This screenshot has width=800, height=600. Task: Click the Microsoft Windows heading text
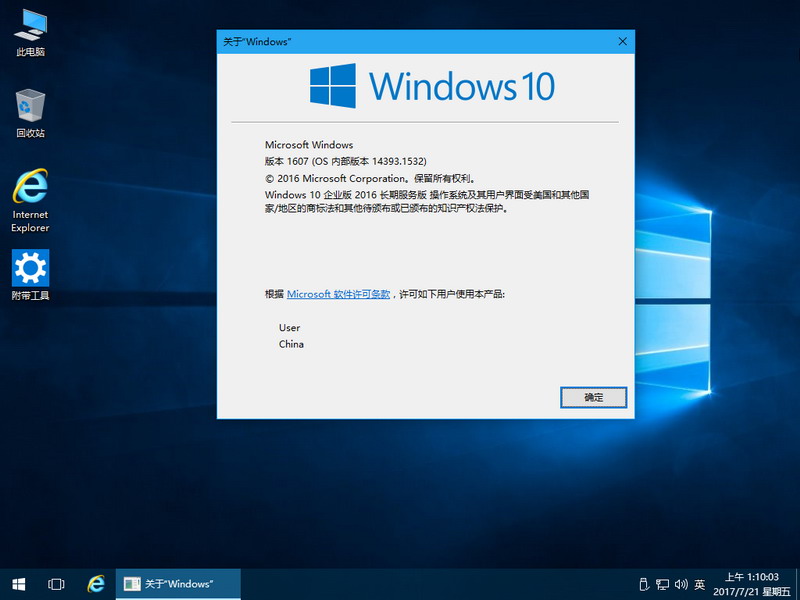[x=309, y=145]
